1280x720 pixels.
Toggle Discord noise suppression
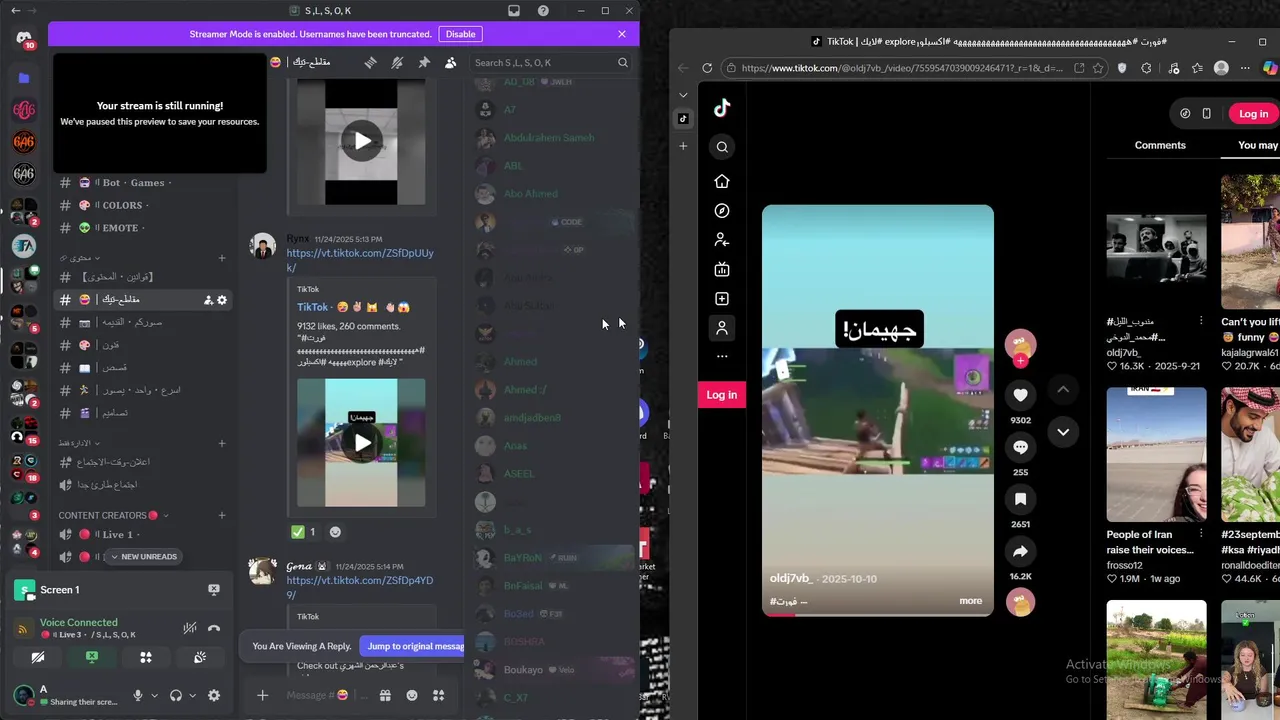189,628
